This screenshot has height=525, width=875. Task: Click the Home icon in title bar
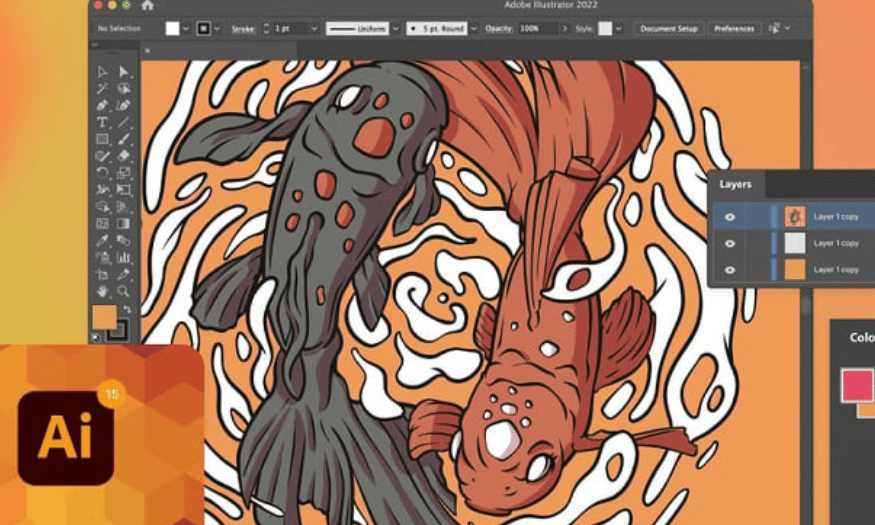(147, 6)
